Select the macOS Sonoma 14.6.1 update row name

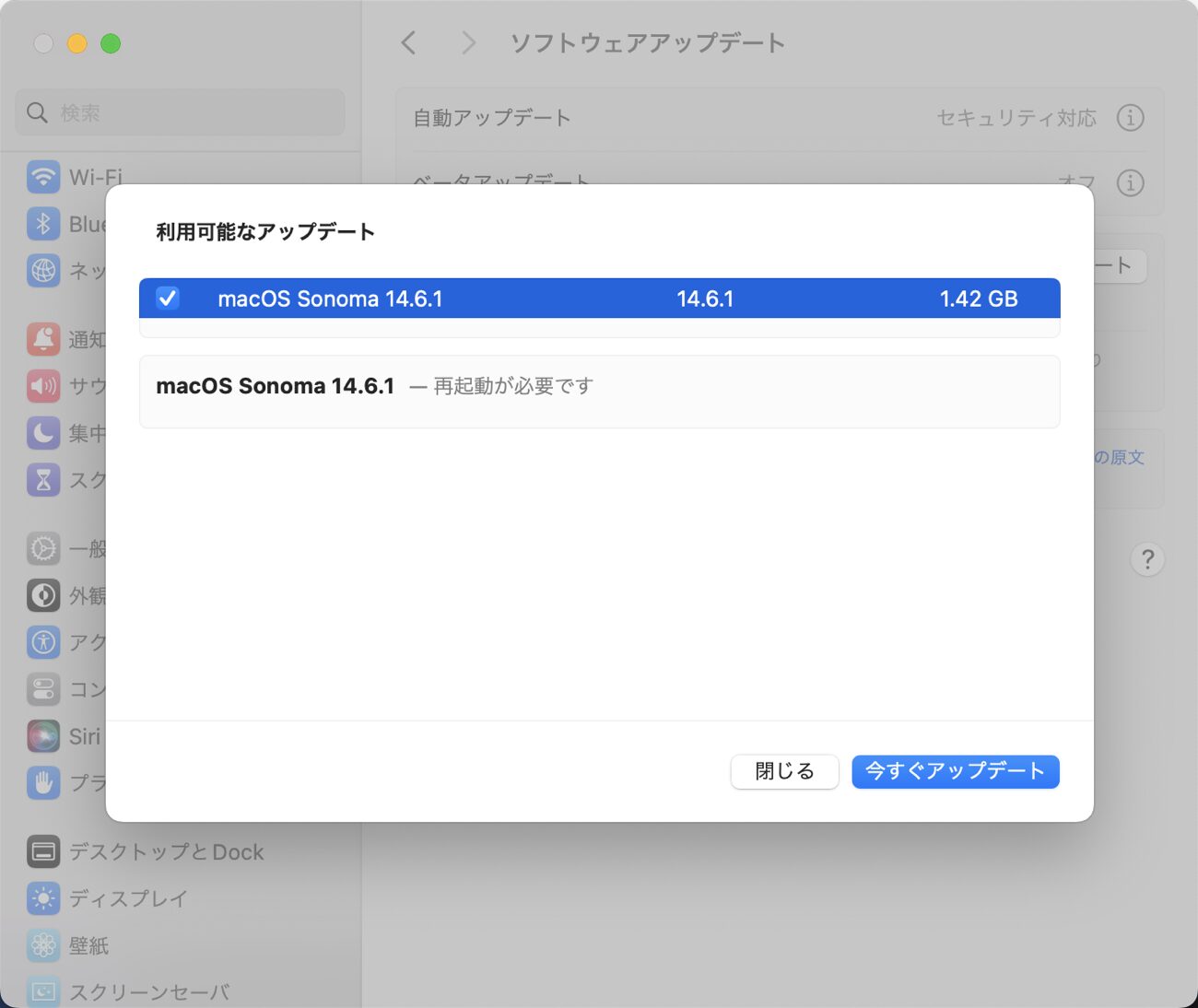330,299
